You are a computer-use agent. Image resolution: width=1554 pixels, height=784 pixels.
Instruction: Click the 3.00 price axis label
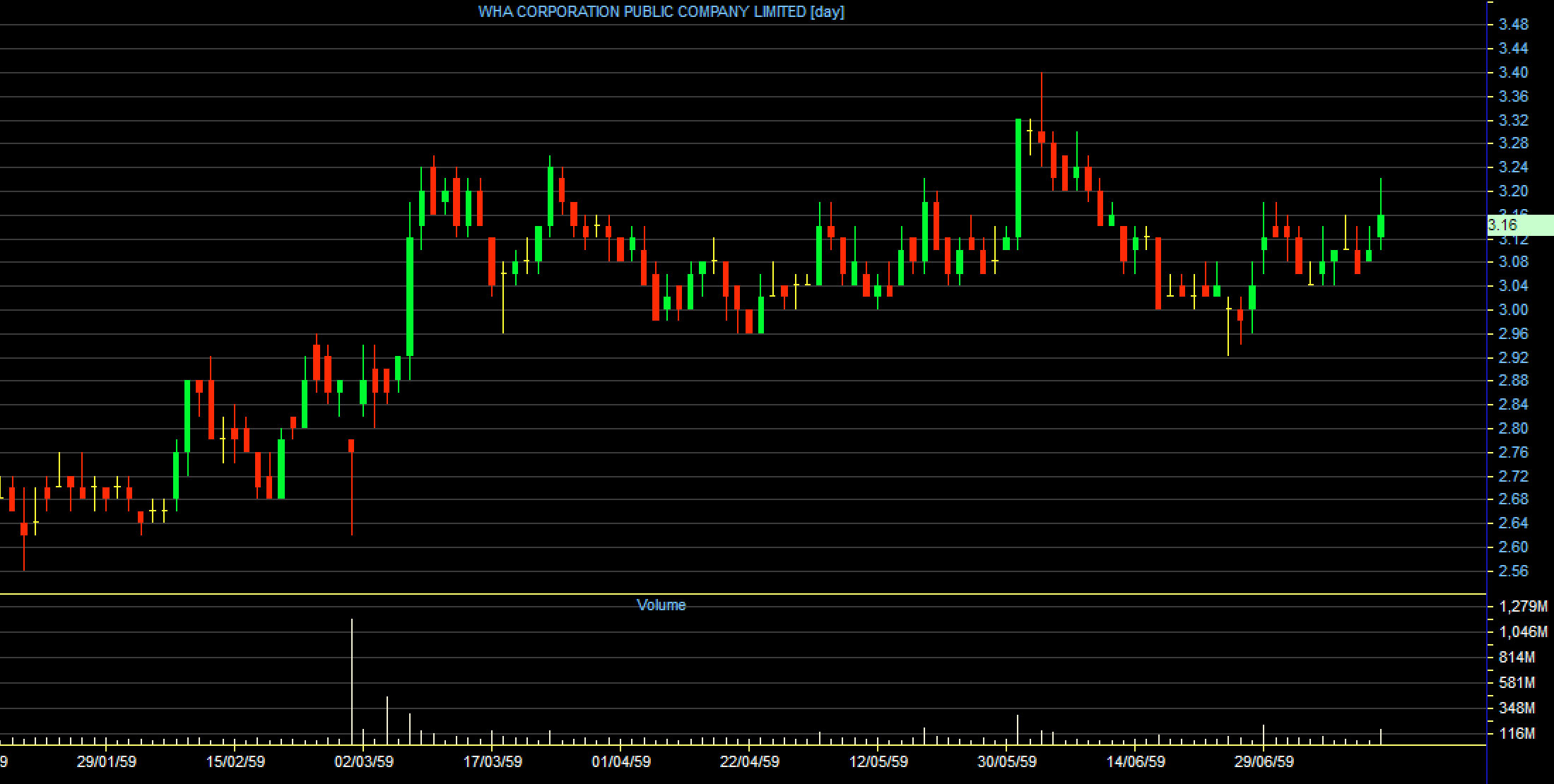tap(1513, 309)
